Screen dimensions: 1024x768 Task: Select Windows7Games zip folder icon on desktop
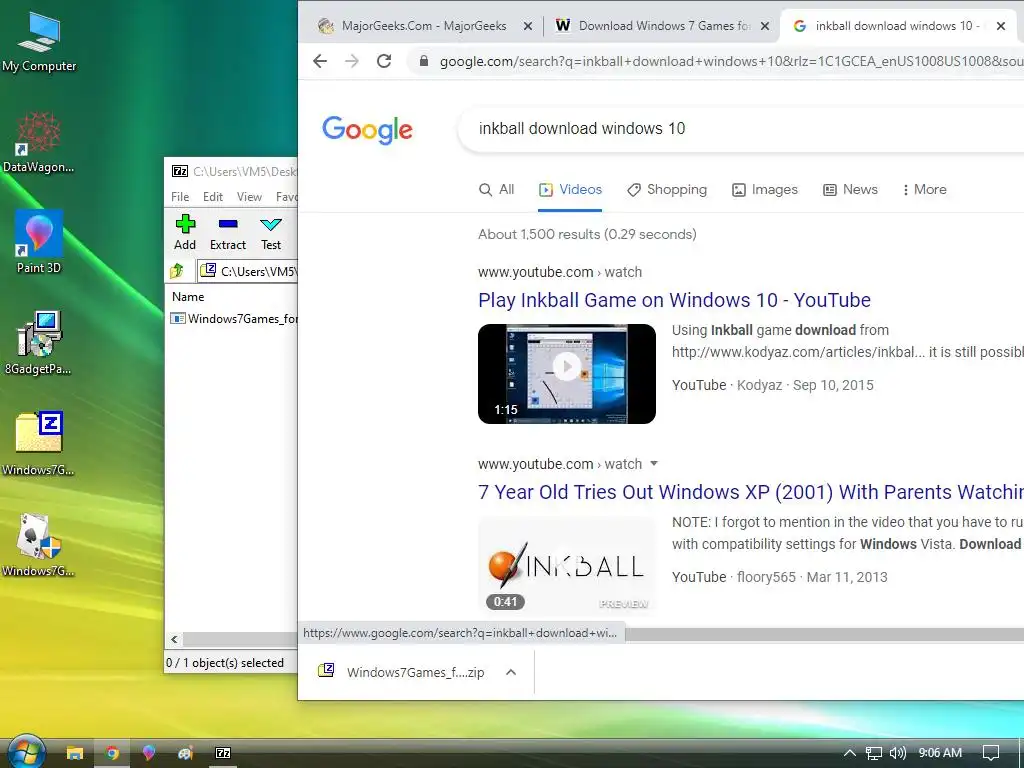click(x=39, y=444)
